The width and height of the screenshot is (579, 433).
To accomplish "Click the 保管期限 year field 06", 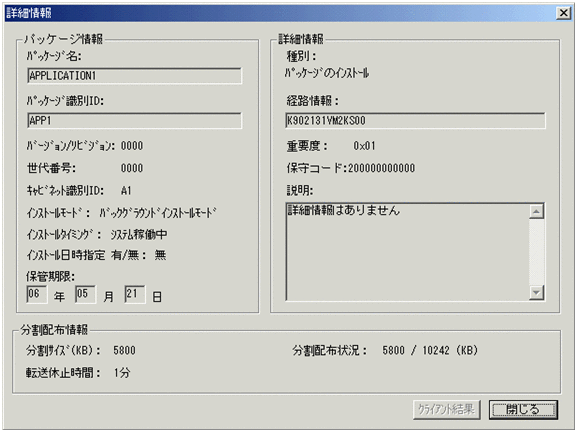I will [x=37, y=294].
